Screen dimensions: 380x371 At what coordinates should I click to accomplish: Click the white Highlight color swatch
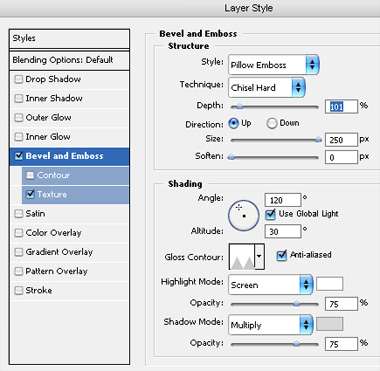coord(329,284)
